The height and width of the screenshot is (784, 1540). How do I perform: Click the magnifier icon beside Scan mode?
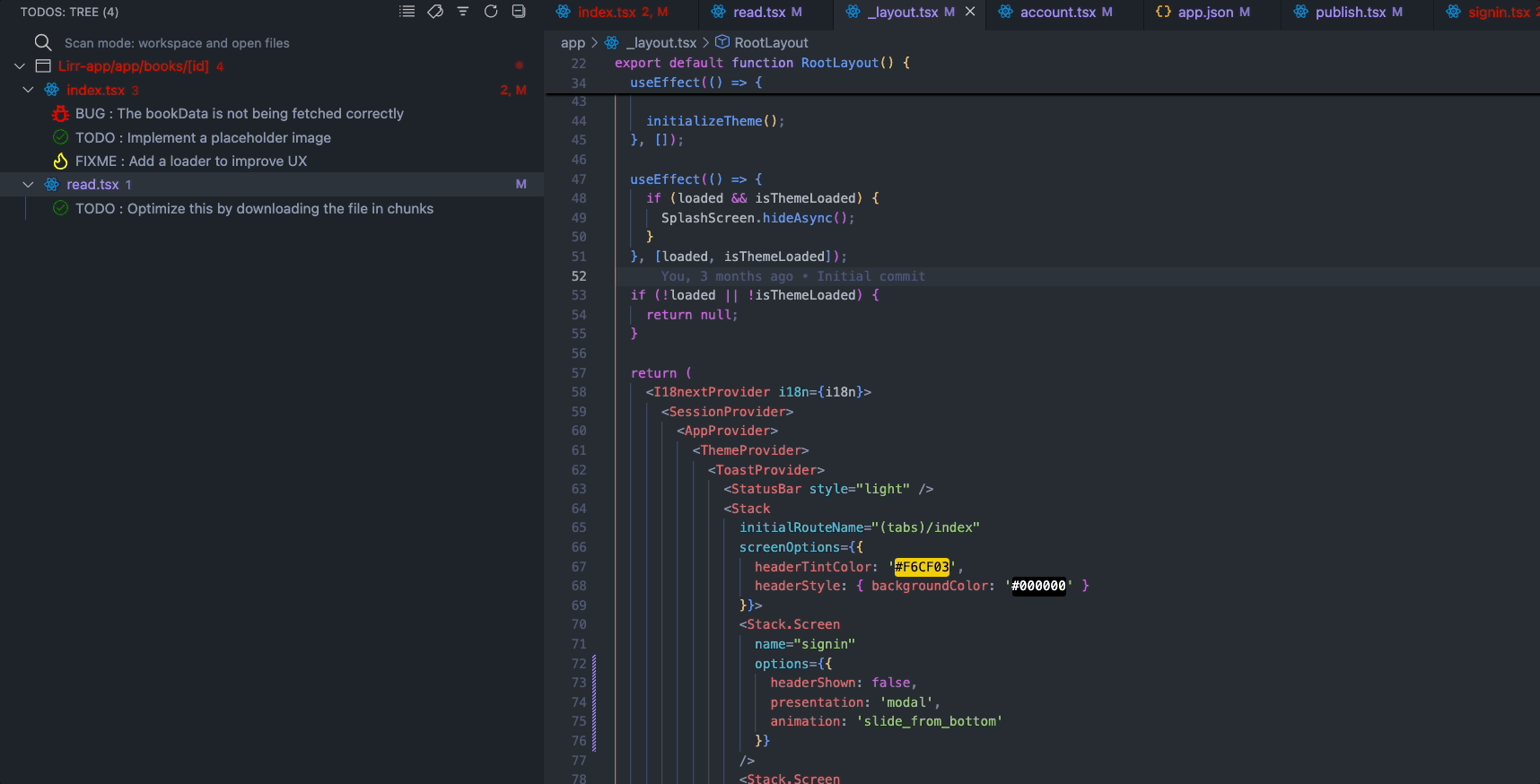(x=42, y=42)
